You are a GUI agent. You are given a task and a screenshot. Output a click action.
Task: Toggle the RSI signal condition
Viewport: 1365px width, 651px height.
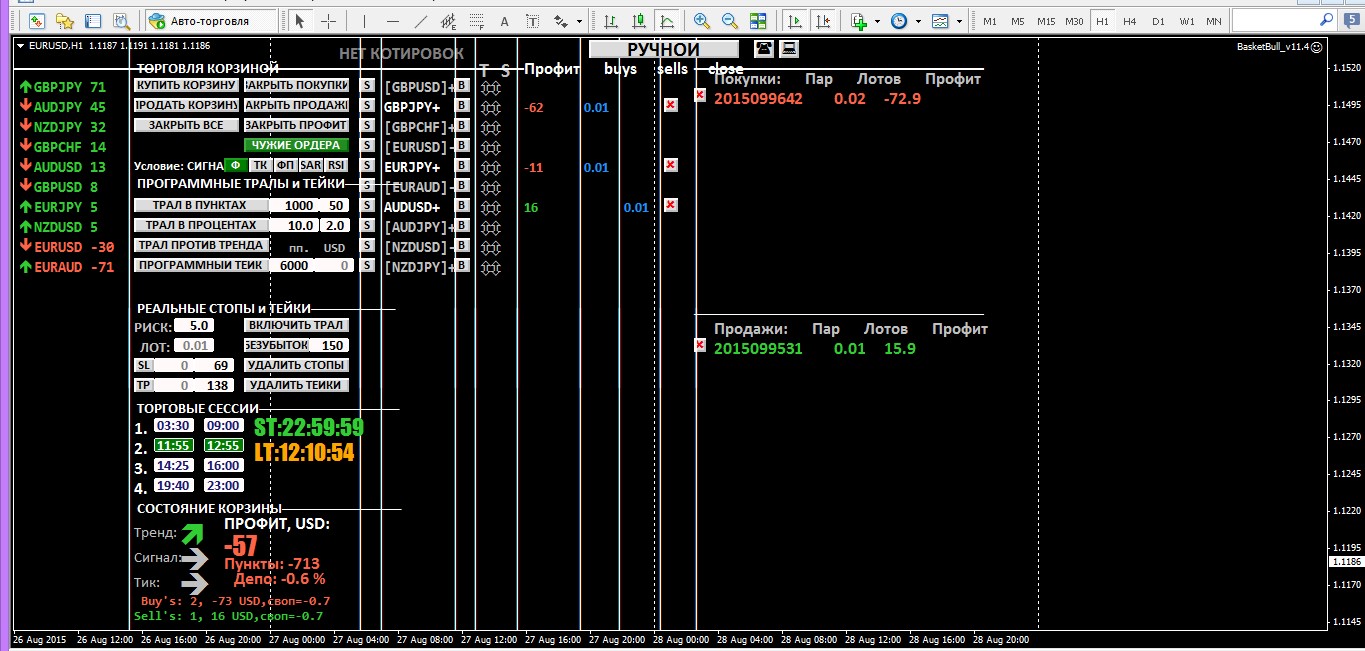click(x=336, y=165)
